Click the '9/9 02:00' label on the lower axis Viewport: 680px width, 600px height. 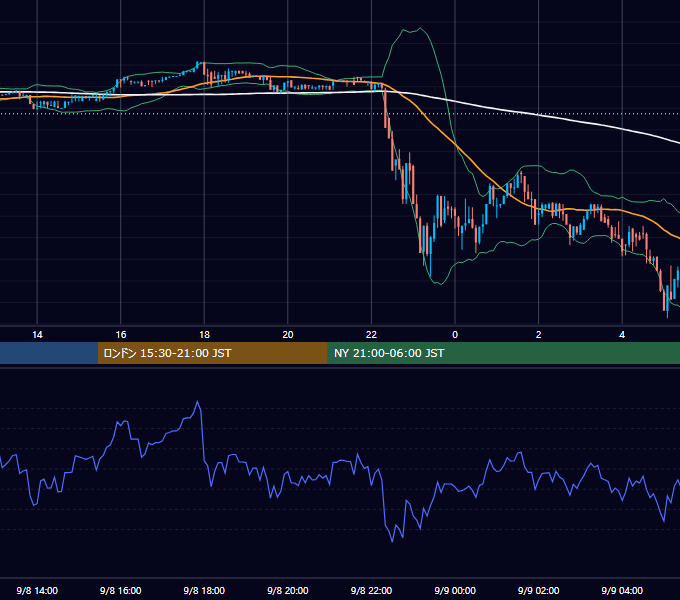[x=539, y=590]
